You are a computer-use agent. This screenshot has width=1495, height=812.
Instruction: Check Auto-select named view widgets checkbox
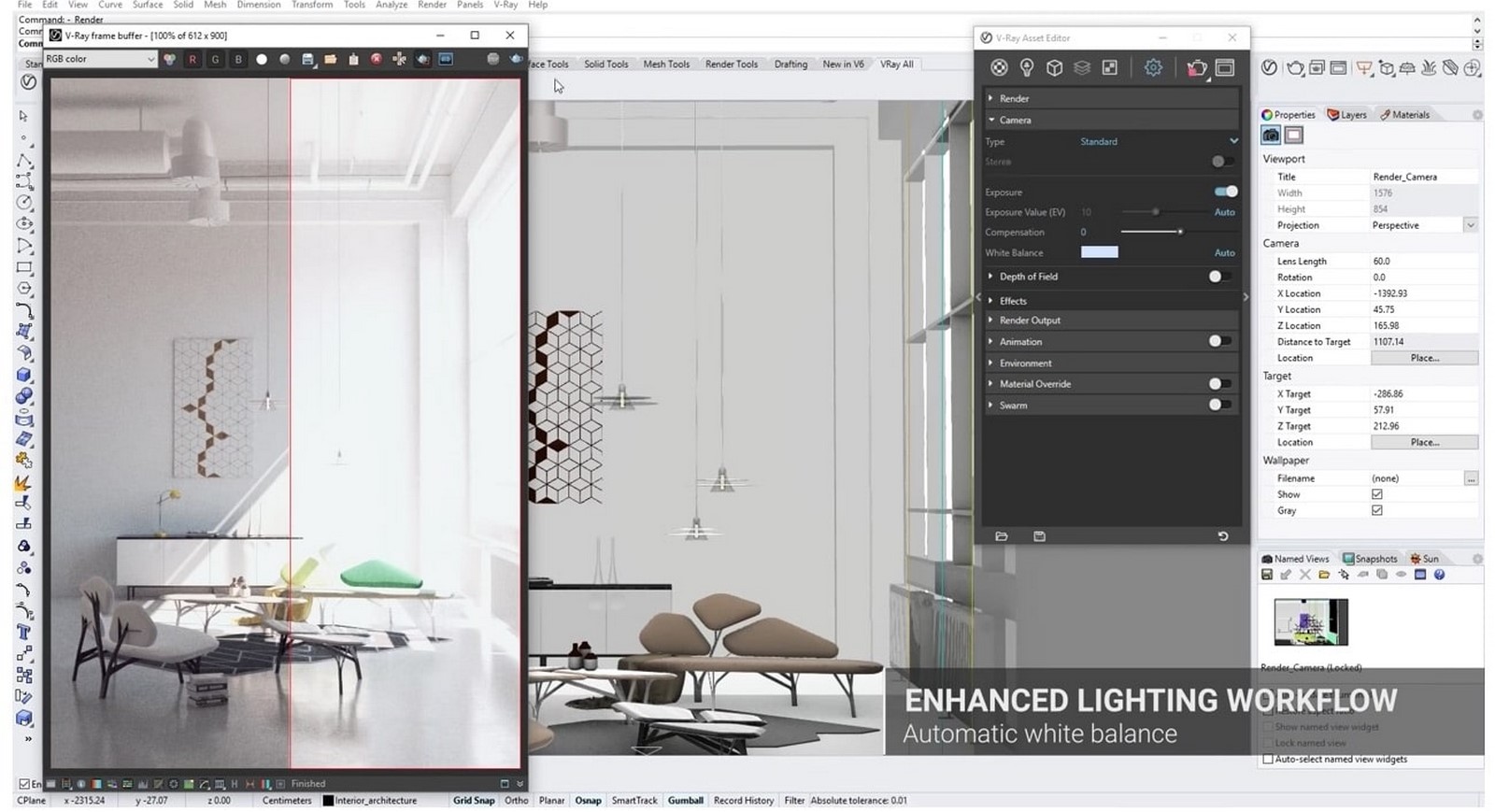[x=1268, y=760]
